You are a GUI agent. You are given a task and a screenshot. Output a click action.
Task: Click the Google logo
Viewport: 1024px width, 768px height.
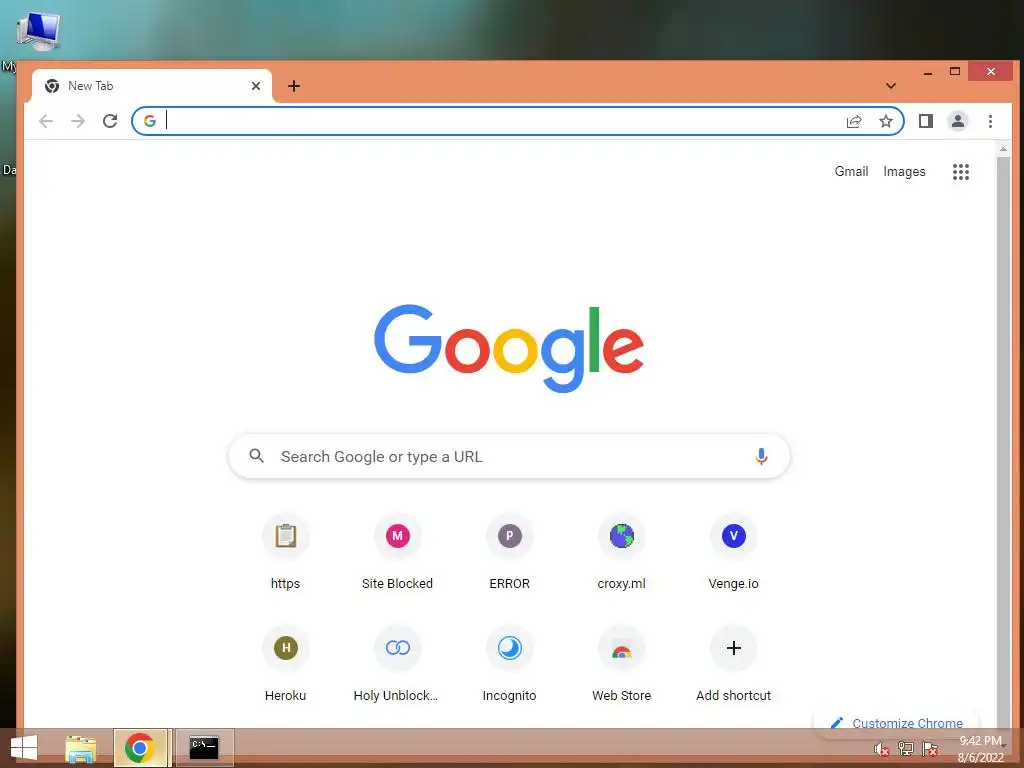tap(509, 349)
